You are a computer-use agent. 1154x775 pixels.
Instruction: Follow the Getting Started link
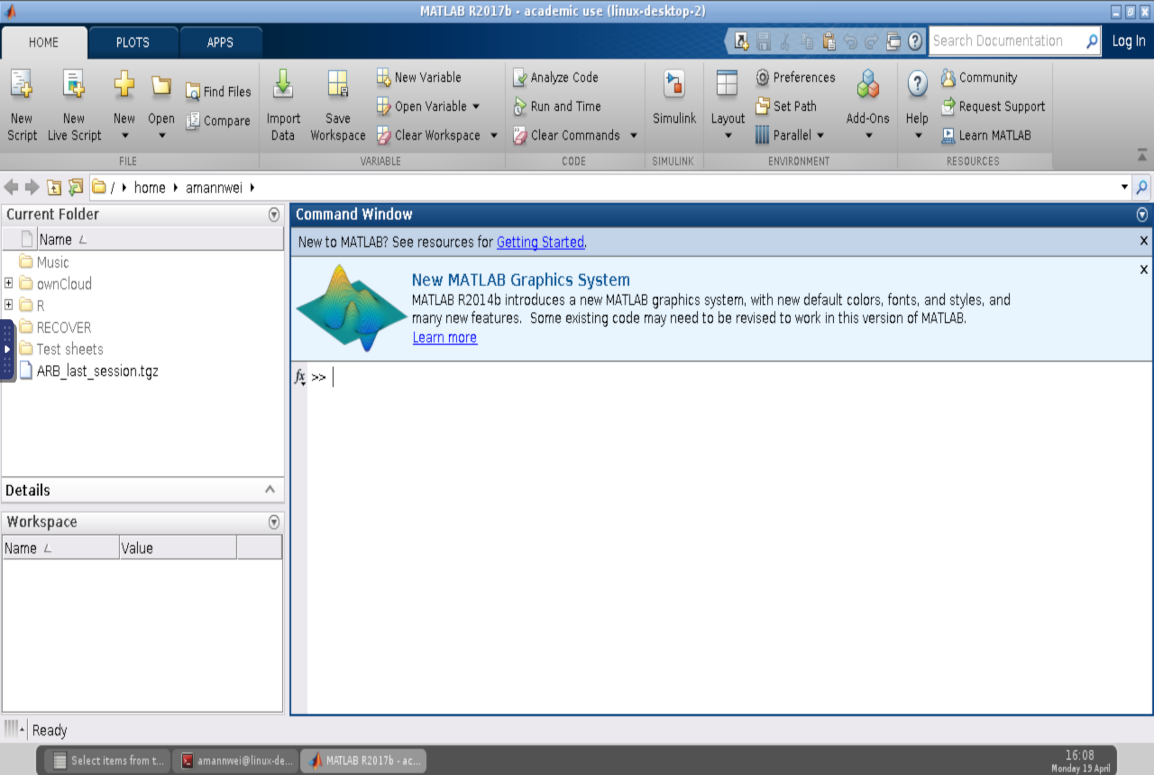[540, 242]
